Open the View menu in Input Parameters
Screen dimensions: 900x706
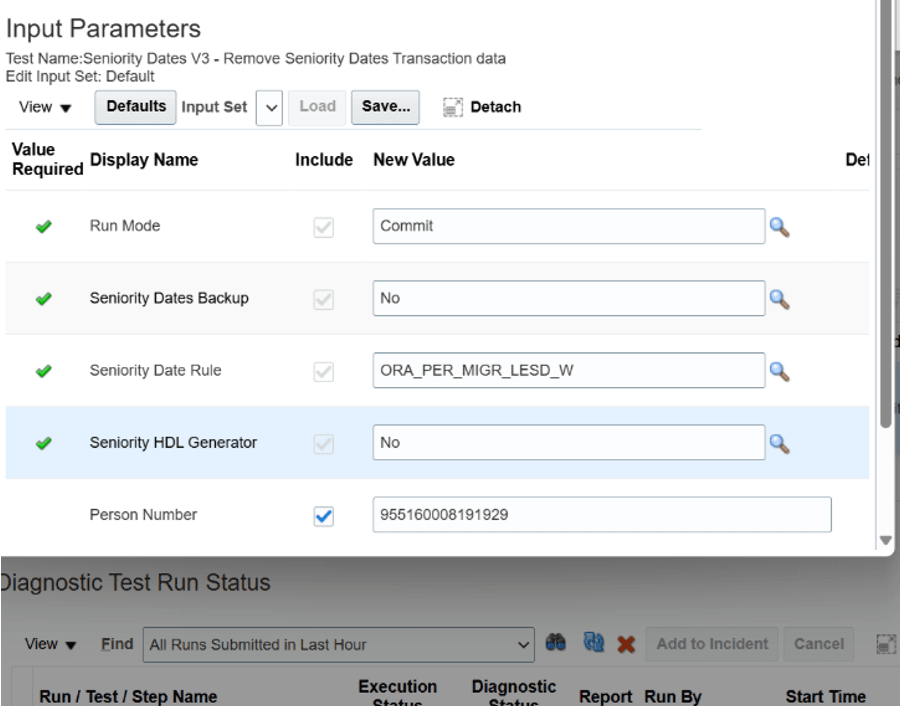[45, 107]
